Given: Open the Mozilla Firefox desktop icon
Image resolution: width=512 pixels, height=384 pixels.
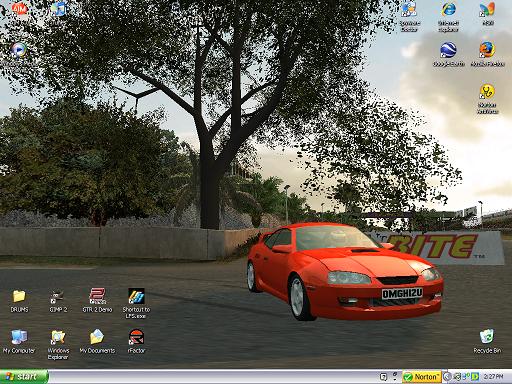Looking at the screenshot, I should pos(487,54).
